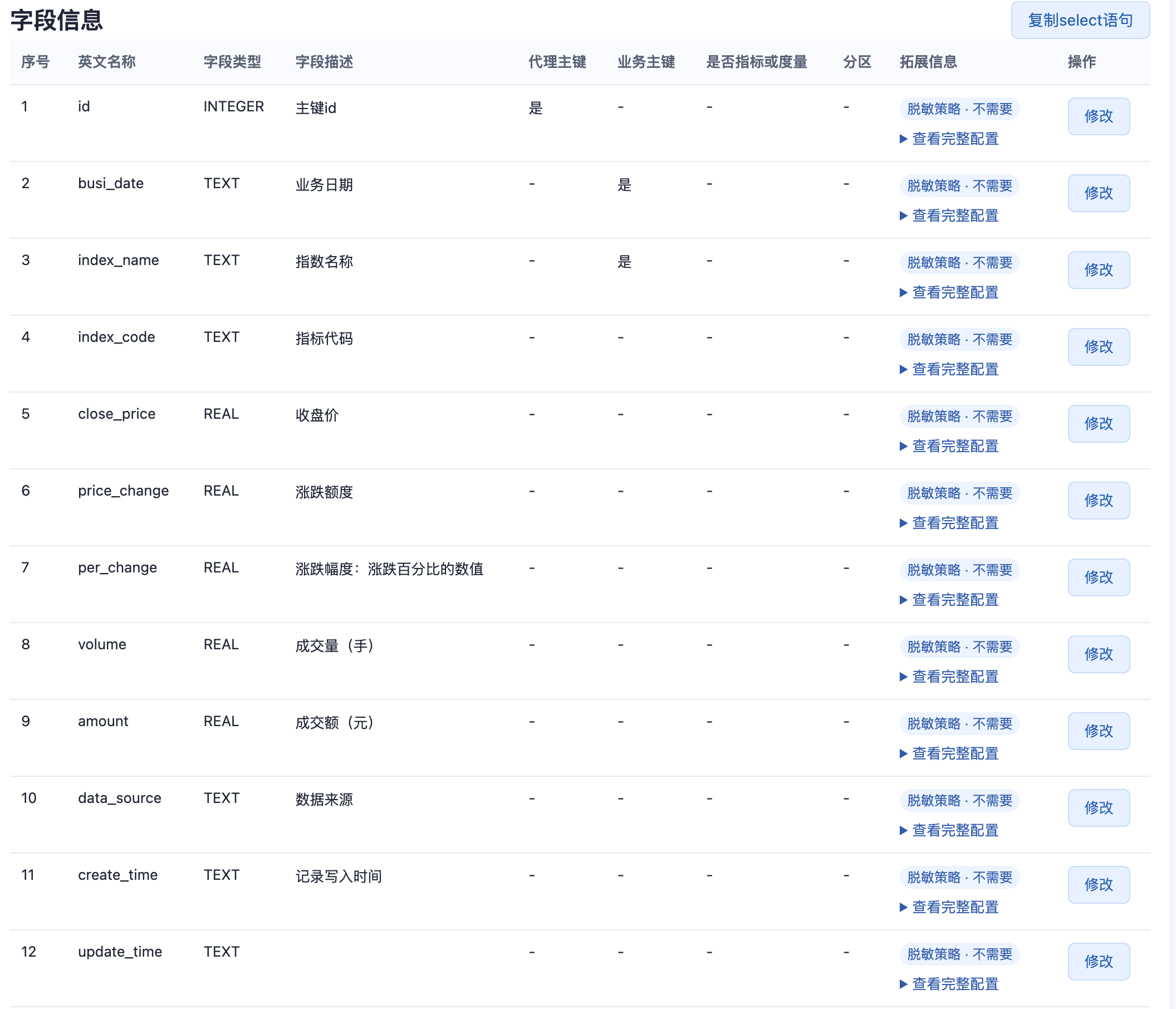Select the 字段描述 column header
Screen dimensions: 1176x1009
click(324, 62)
